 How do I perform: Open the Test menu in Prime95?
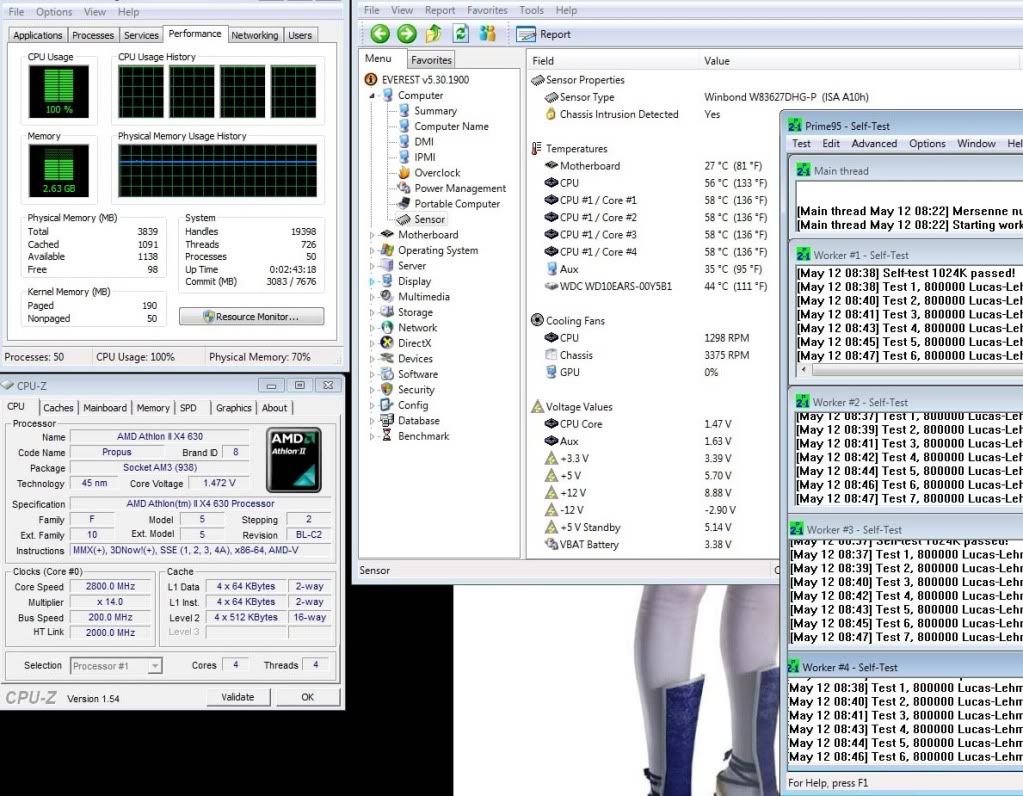[801, 144]
